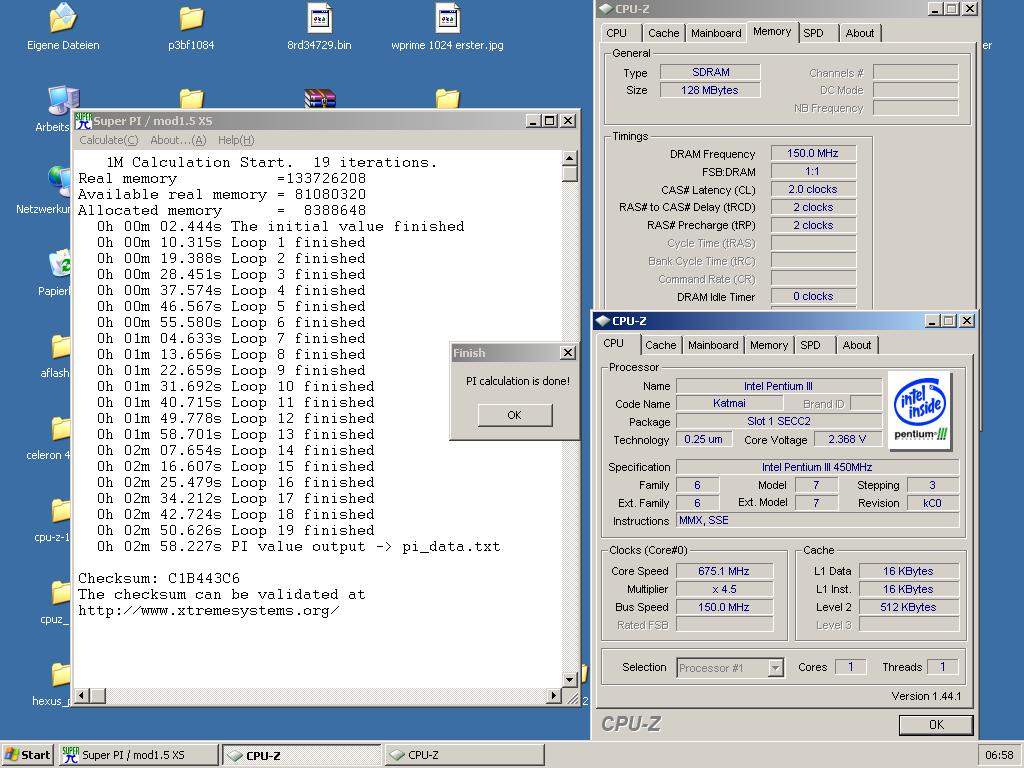Screen dimensions: 1024x768
Task: Click Super PI horizontal scrollbar left arrow
Action: coord(82,696)
